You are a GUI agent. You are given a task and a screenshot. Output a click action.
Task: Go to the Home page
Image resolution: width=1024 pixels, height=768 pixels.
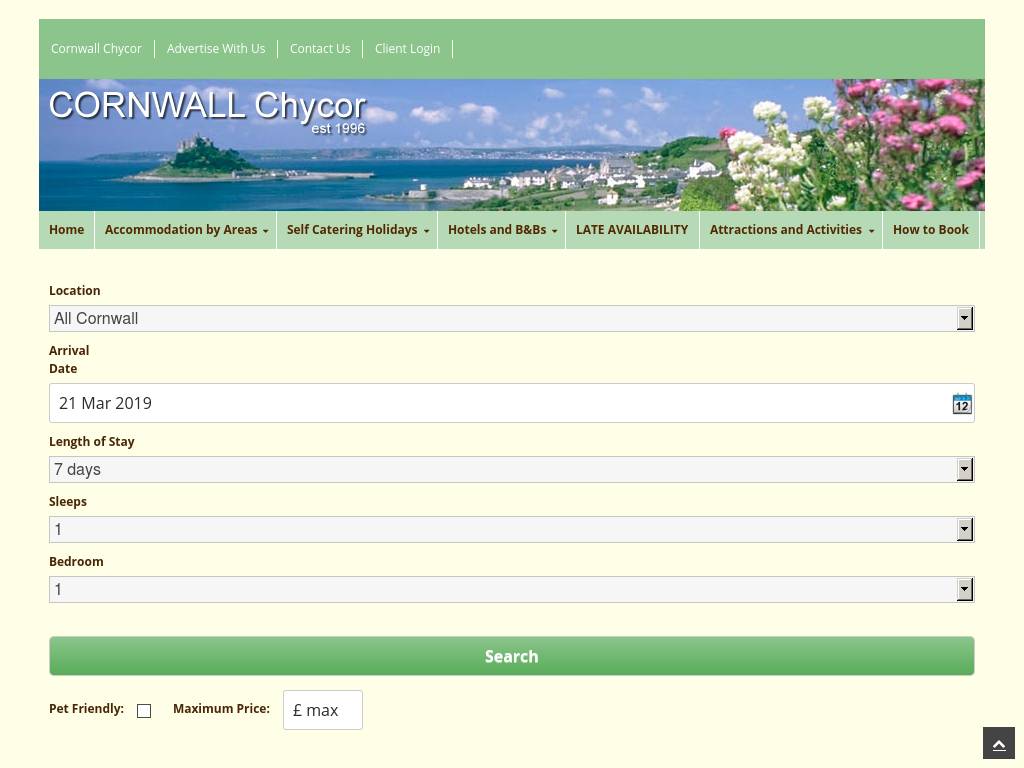(67, 230)
